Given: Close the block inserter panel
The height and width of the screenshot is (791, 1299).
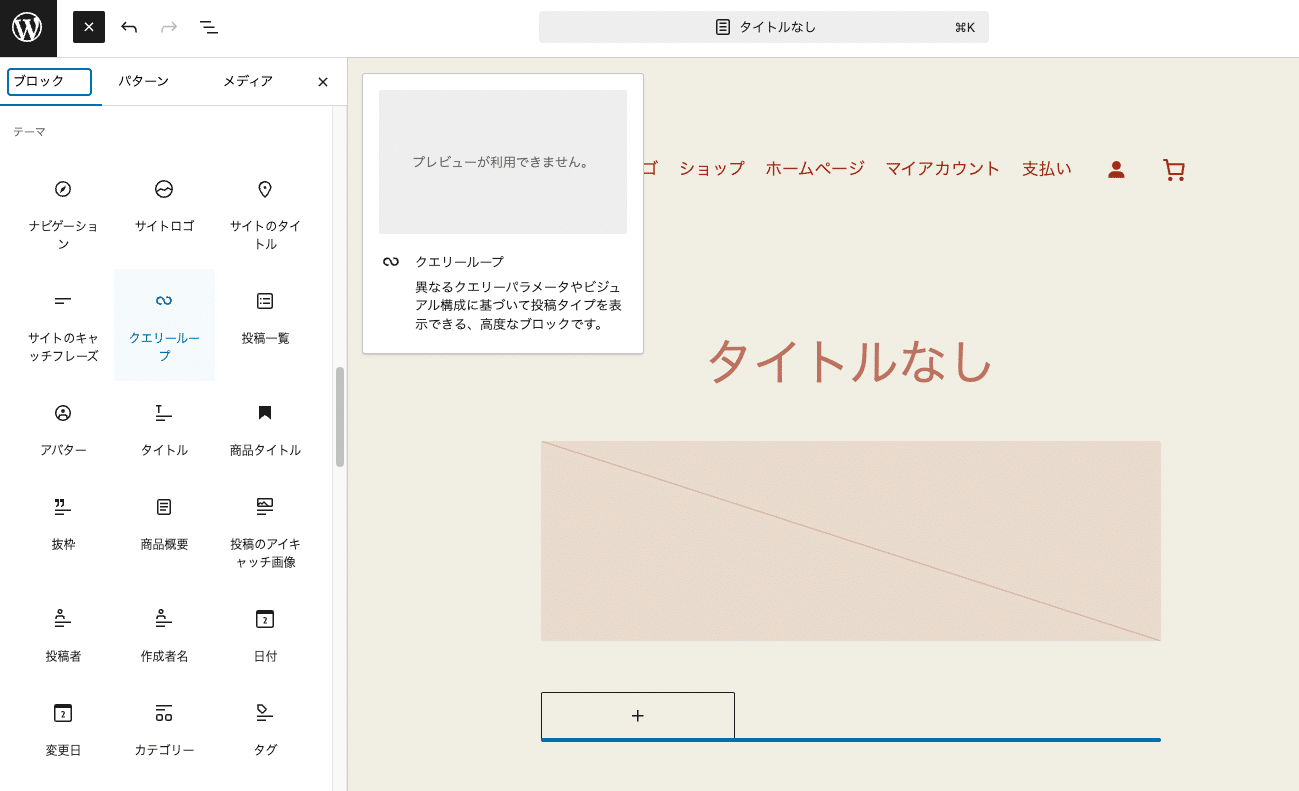Looking at the screenshot, I should pyautogui.click(x=322, y=82).
